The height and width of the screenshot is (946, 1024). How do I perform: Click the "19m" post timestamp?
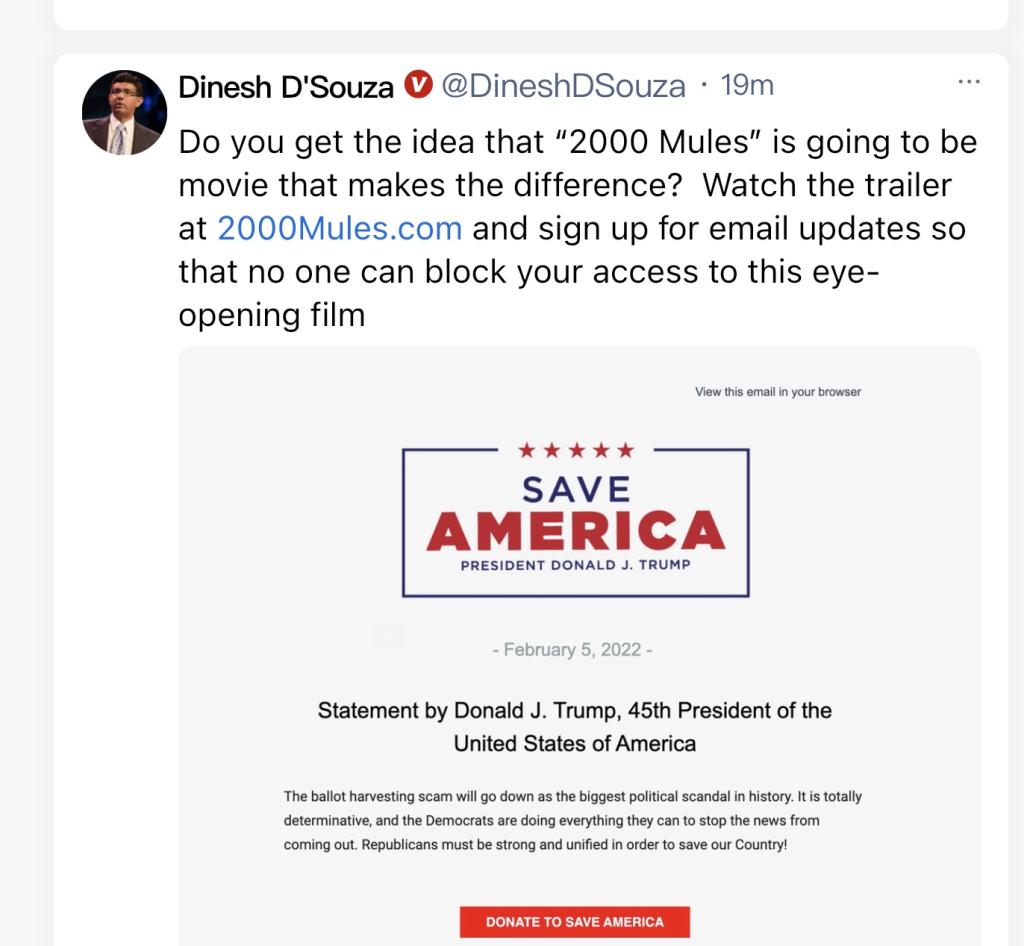747,86
